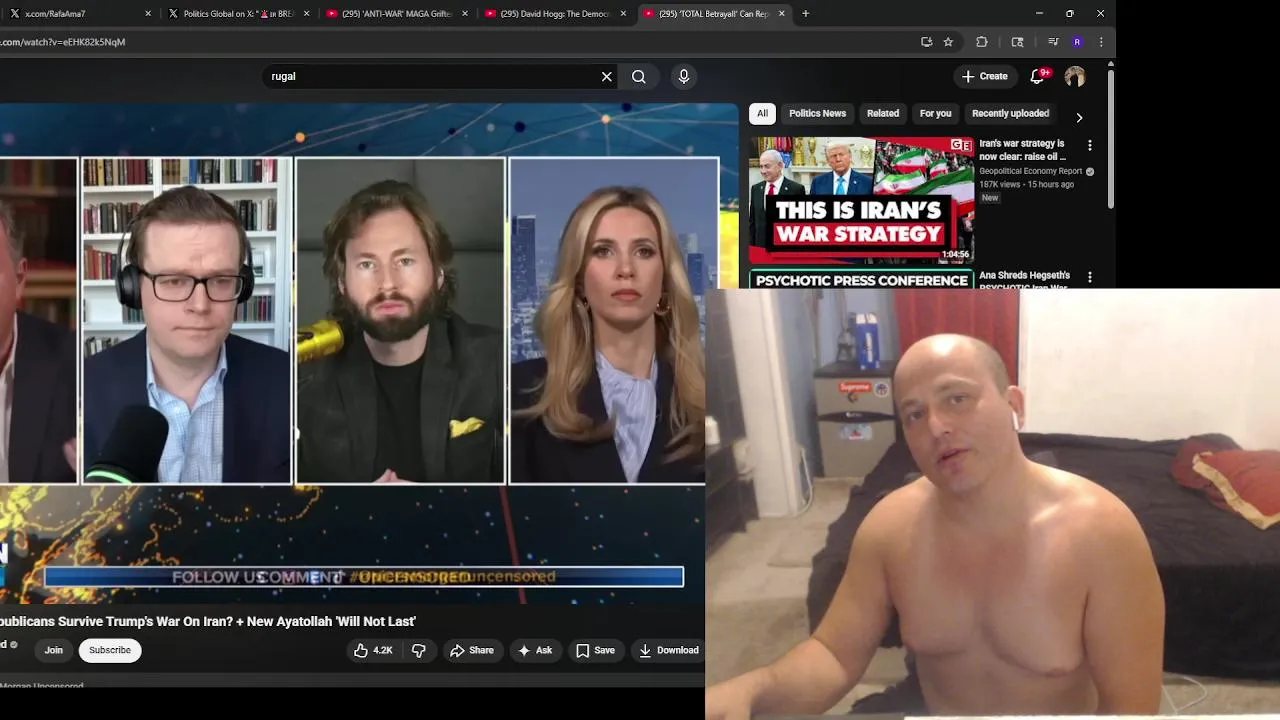The height and width of the screenshot is (720, 1280).
Task: Open Iran's war strategy video thumbnail
Action: point(861,199)
